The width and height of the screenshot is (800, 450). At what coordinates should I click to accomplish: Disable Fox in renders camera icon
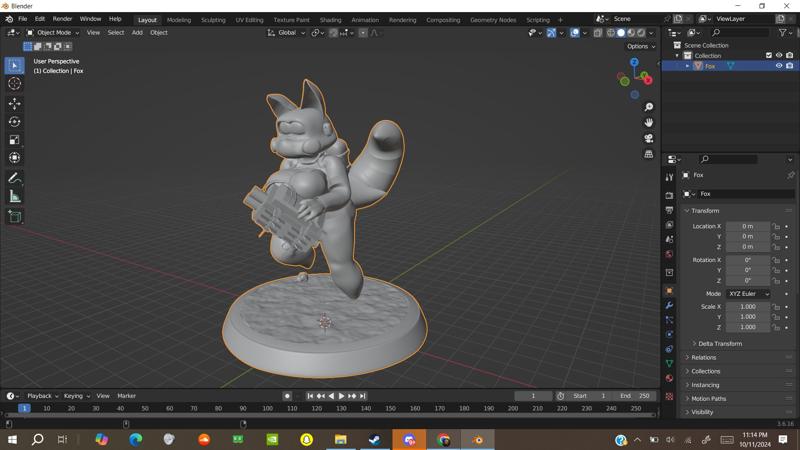click(790, 66)
